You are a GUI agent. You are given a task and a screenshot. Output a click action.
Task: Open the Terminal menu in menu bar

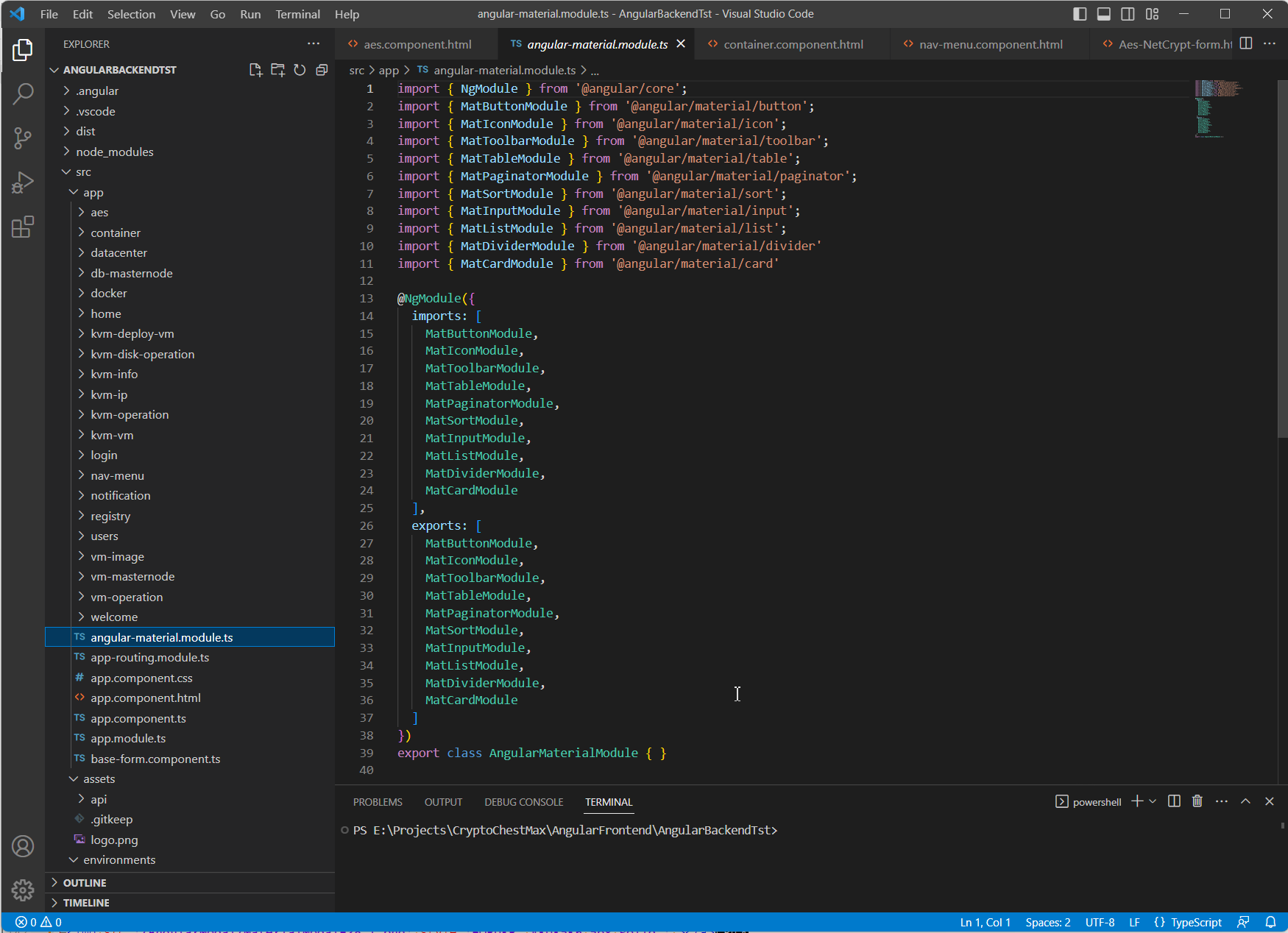coord(297,14)
